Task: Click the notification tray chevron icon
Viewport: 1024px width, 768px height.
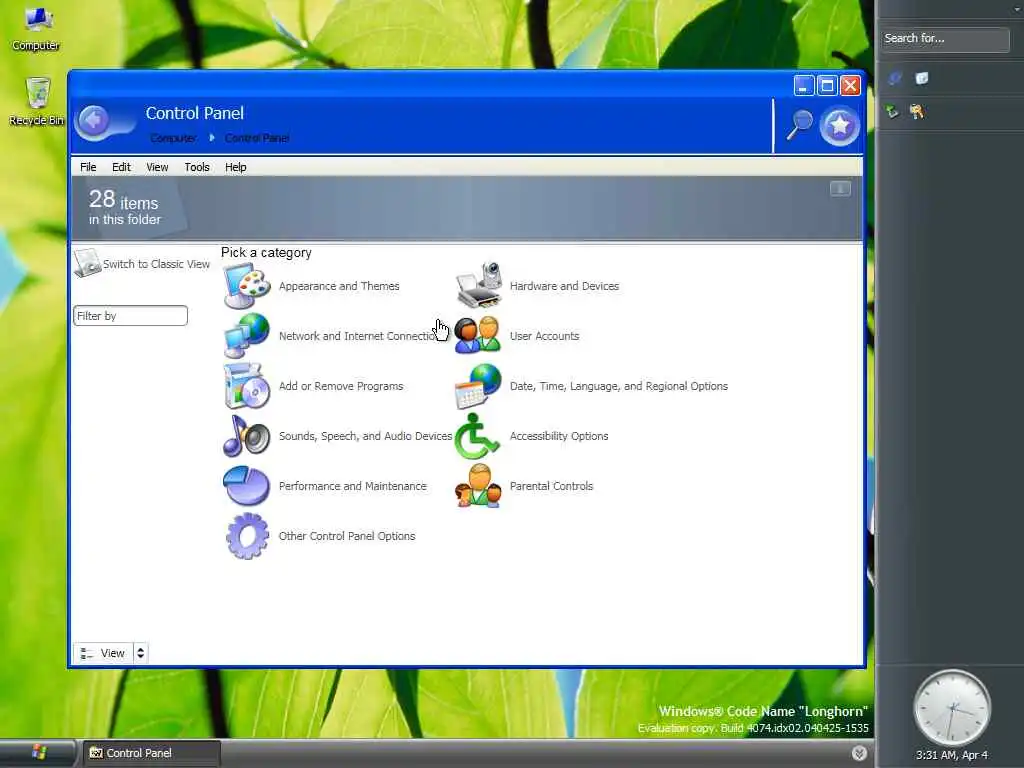Action: point(859,753)
